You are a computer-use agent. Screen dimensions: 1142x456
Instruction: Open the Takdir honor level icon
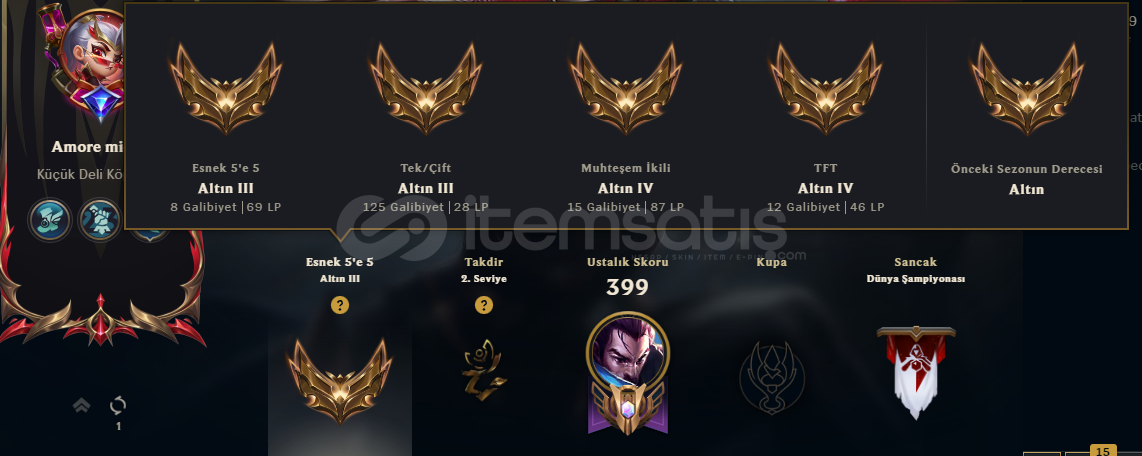[484, 374]
